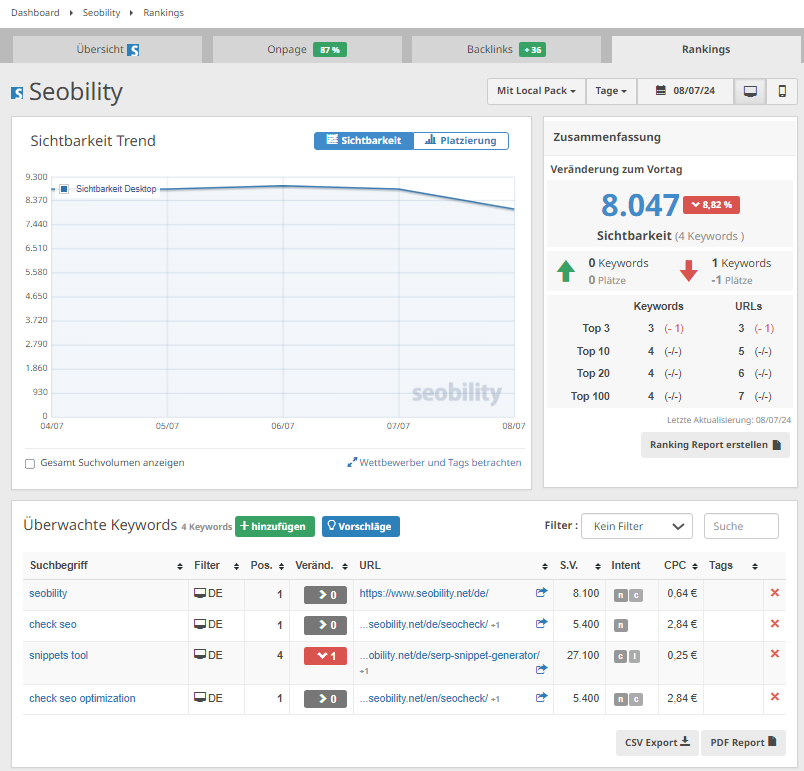Go to Rankings breadcrumb
Image resolution: width=804 pixels, height=771 pixels.
164,13
